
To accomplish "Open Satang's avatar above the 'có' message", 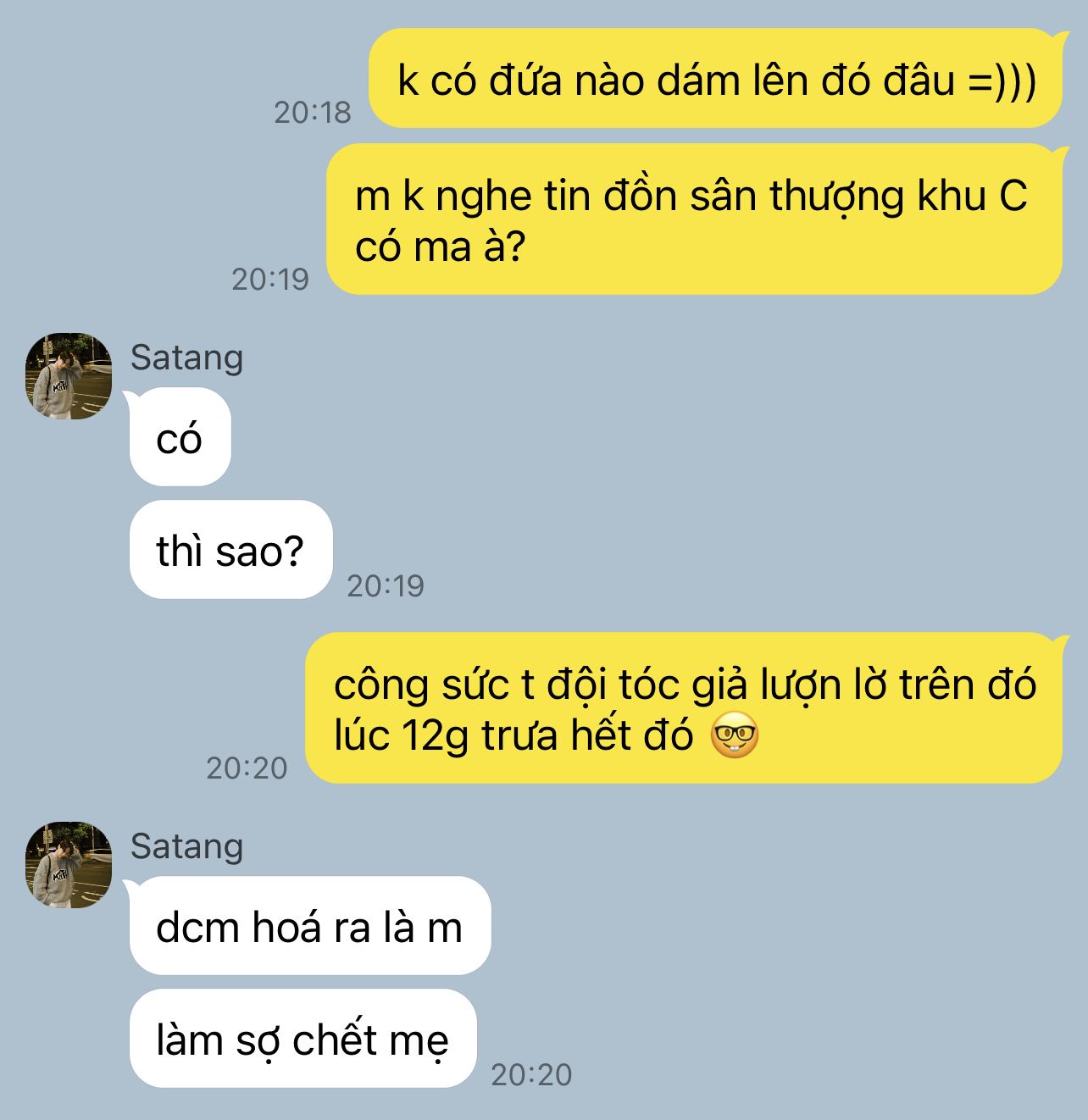I will (69, 375).
